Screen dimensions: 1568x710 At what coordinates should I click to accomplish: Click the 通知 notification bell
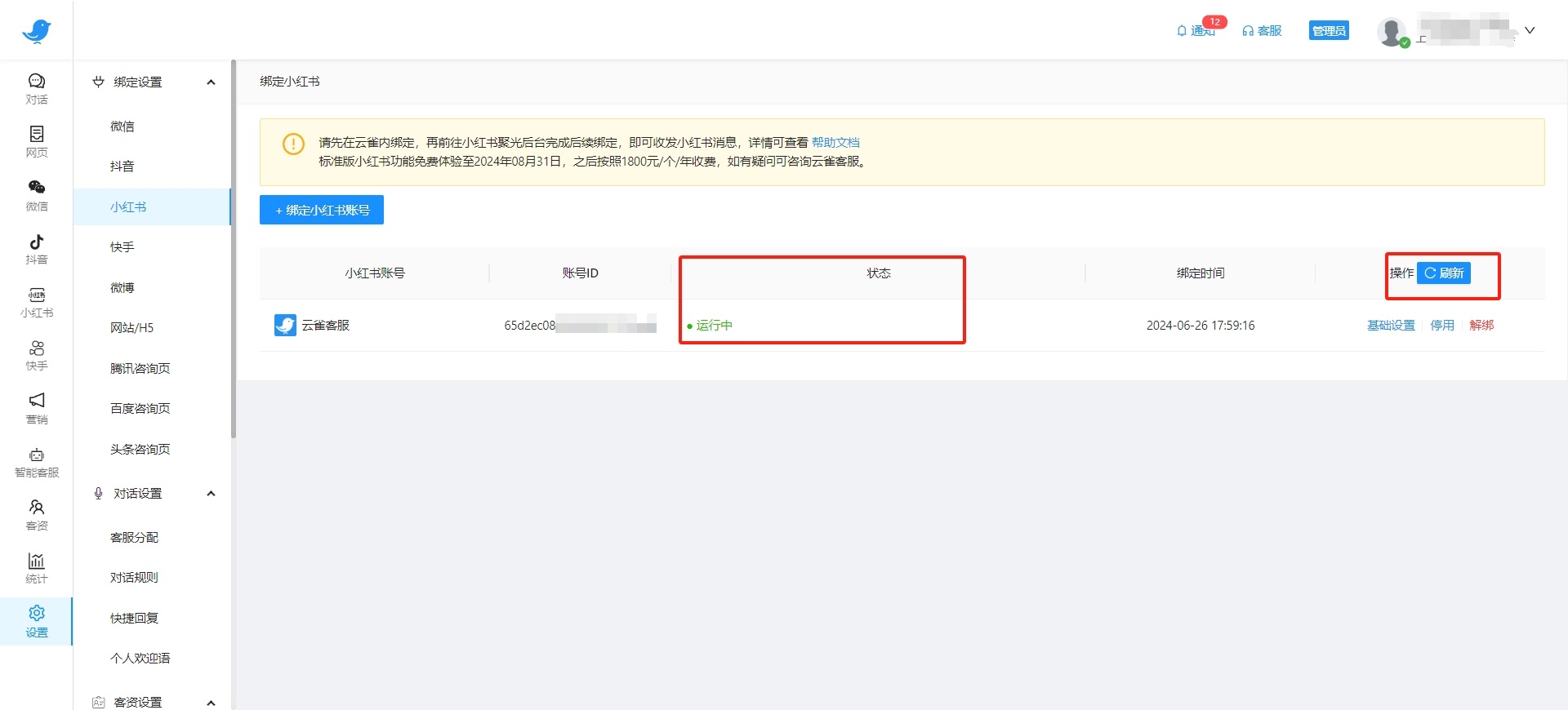coord(1196,31)
